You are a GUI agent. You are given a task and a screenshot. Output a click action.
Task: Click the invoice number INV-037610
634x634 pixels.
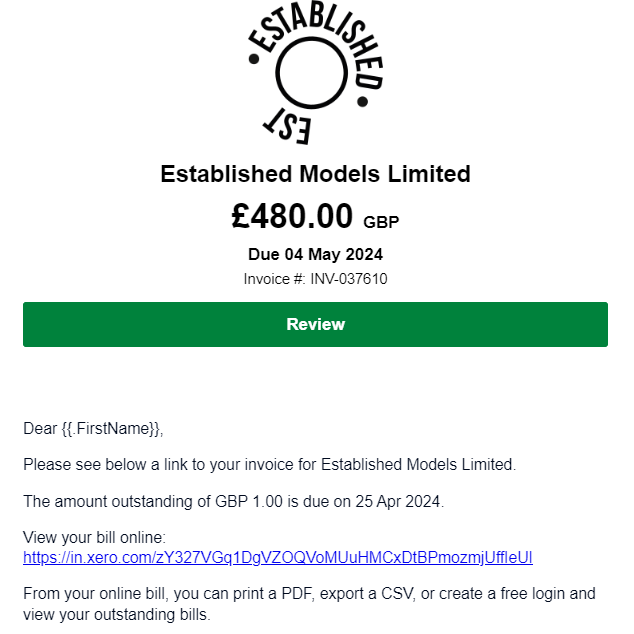tap(349, 279)
